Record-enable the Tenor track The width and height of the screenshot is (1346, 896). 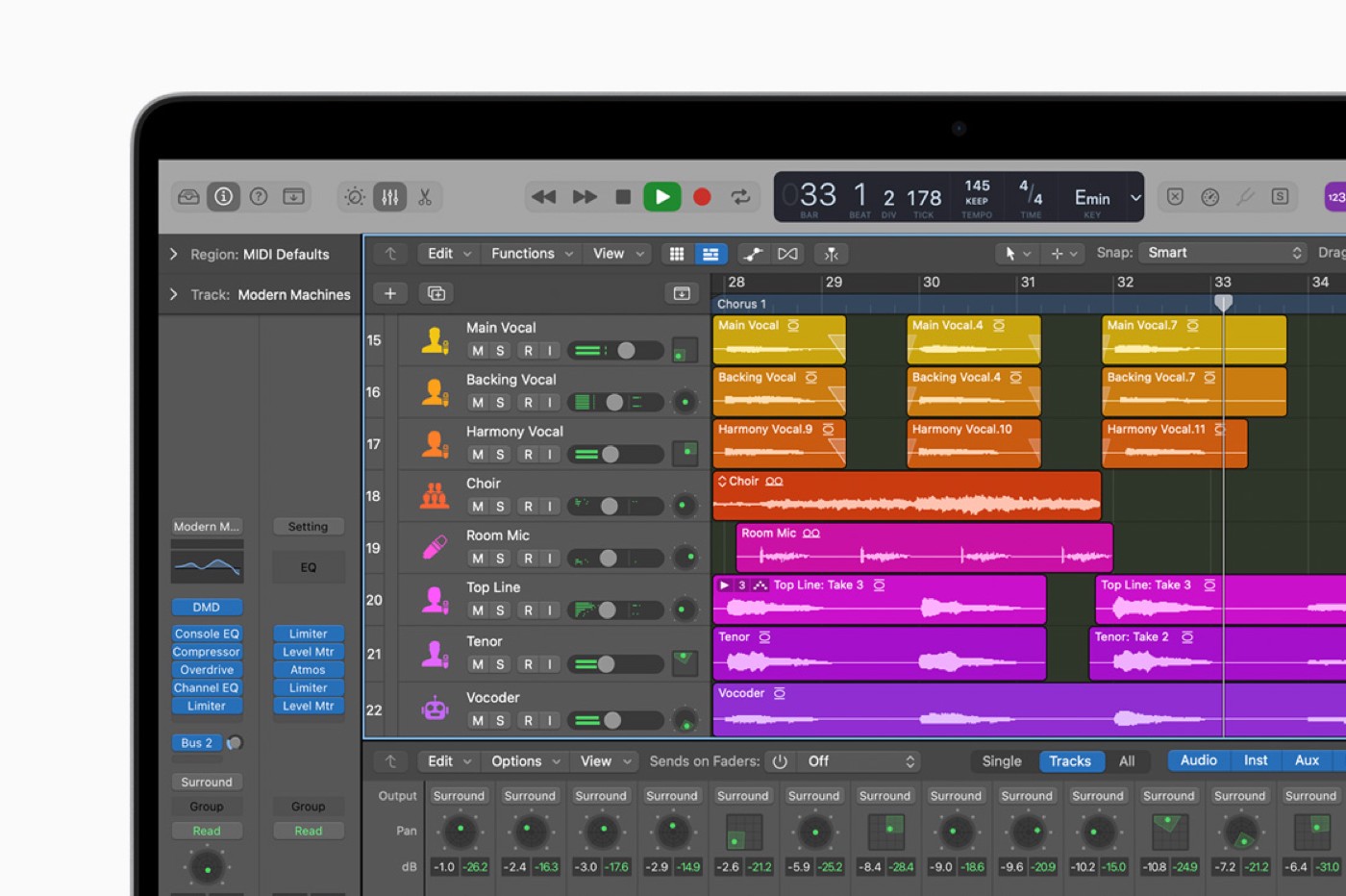(x=528, y=664)
